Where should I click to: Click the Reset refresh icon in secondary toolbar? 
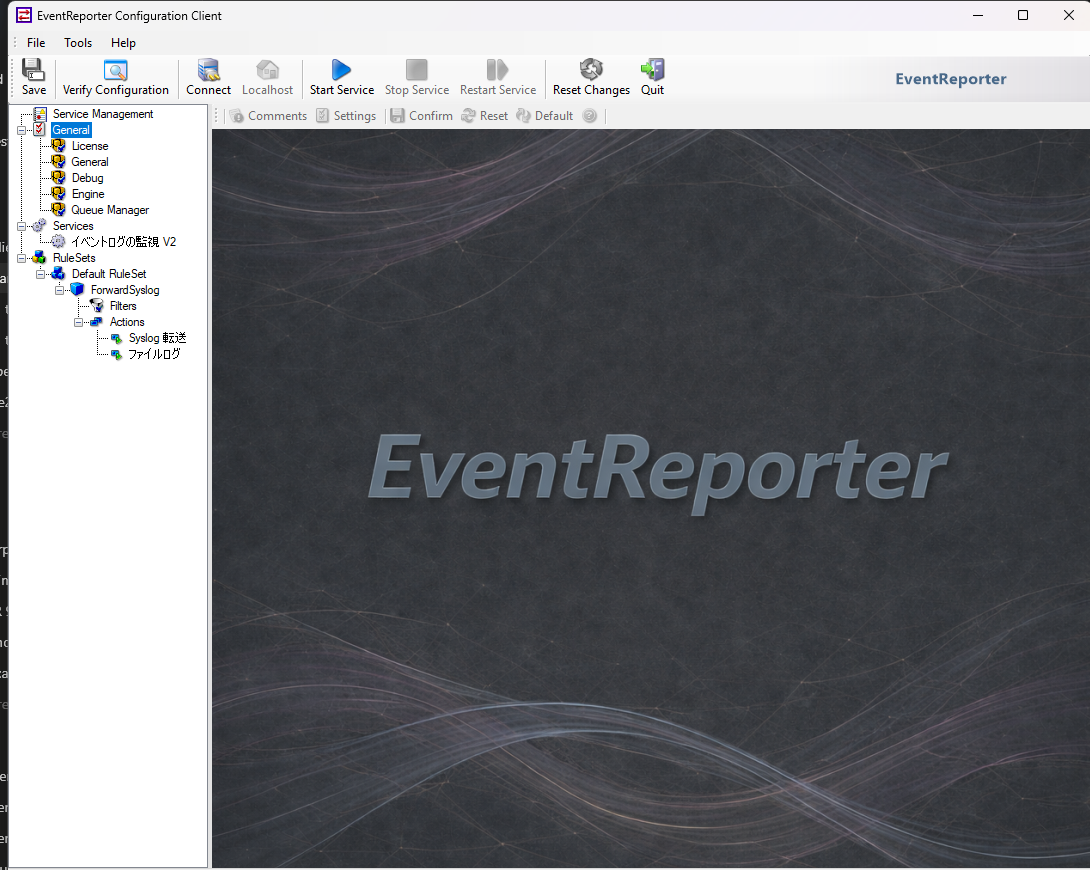click(469, 115)
